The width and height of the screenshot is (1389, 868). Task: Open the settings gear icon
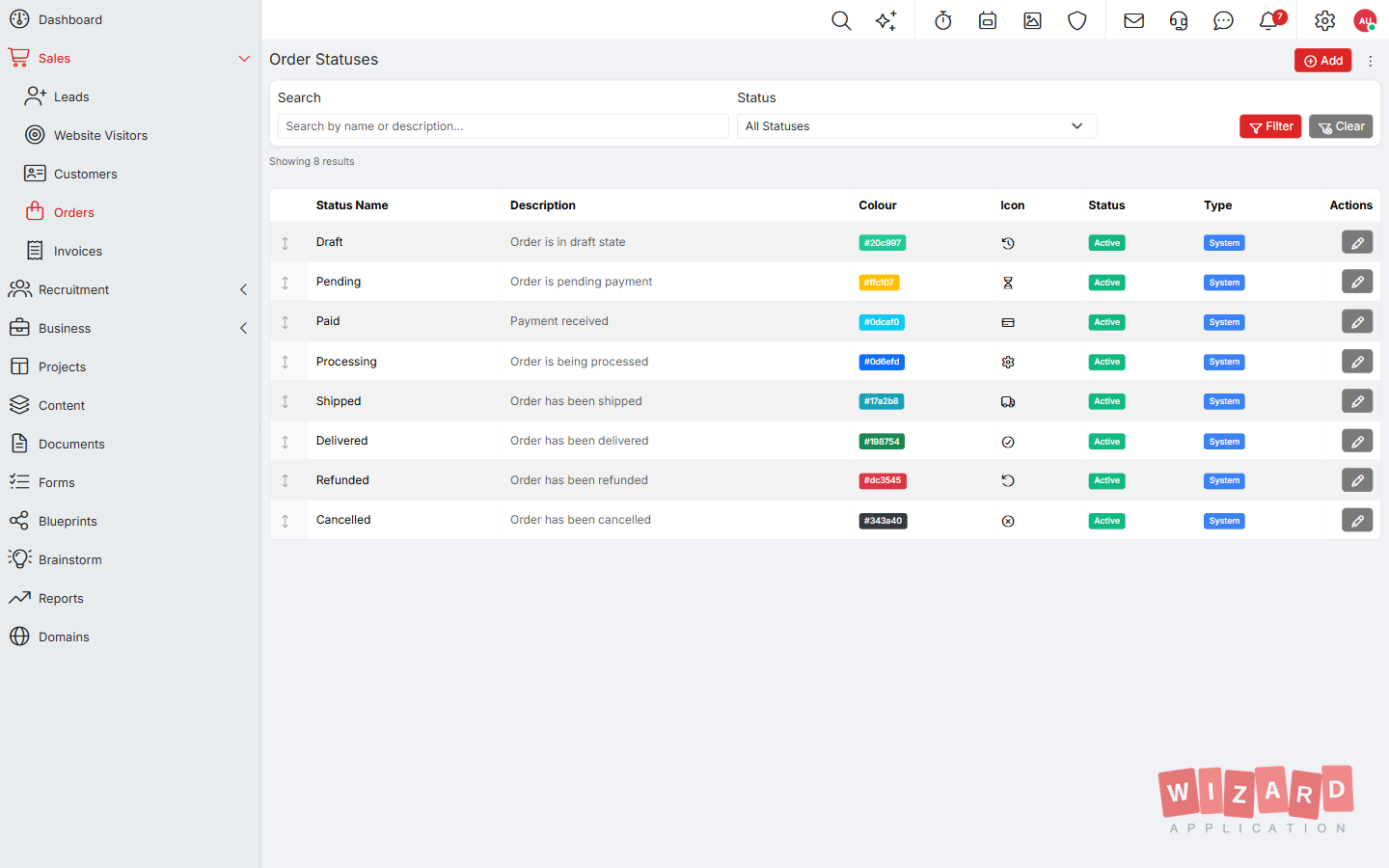coord(1325,20)
